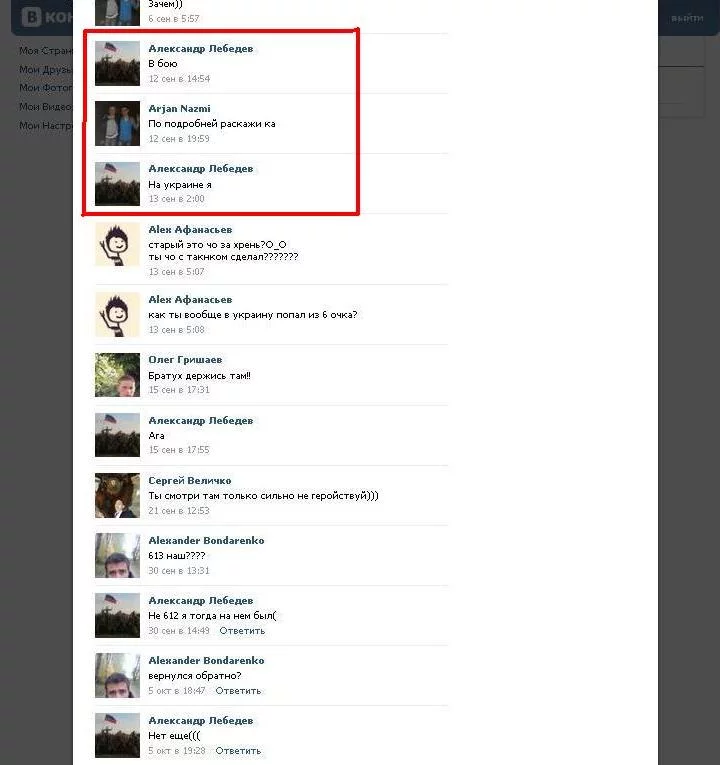Click Олег Гришаев name link
Viewport: 720px width, 765px height.
coord(185,360)
